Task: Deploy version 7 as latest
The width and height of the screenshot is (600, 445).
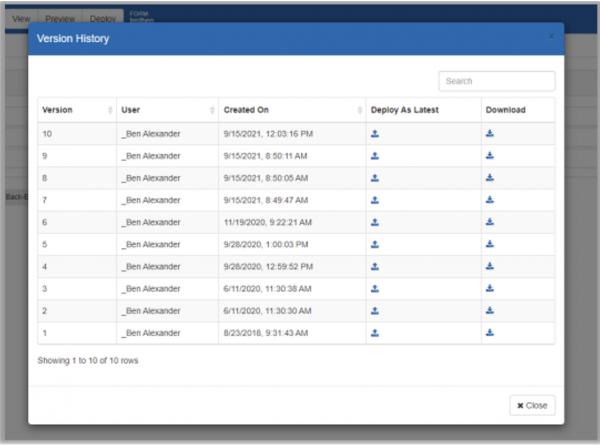Action: click(375, 200)
